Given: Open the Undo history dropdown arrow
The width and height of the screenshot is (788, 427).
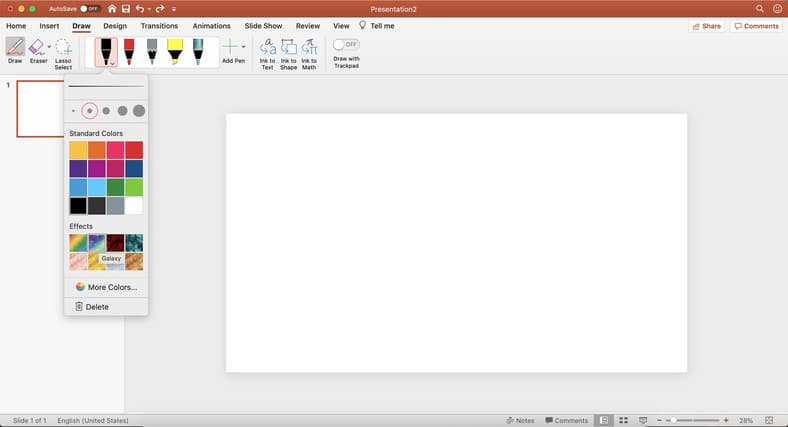Looking at the screenshot, I should pyautogui.click(x=149, y=10).
